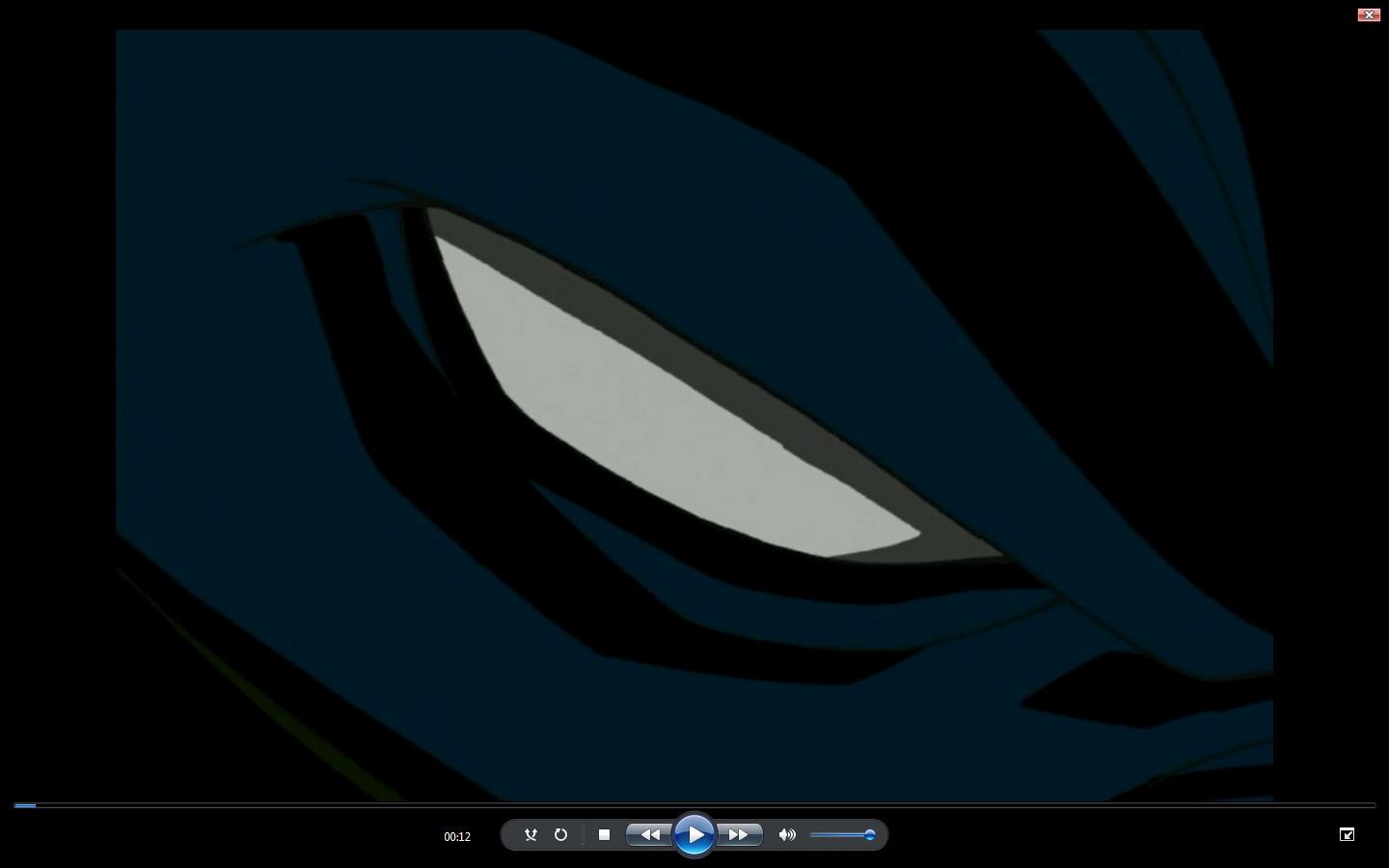Image resolution: width=1389 pixels, height=868 pixels.
Task: Click the rewind previous button
Action: click(649, 835)
